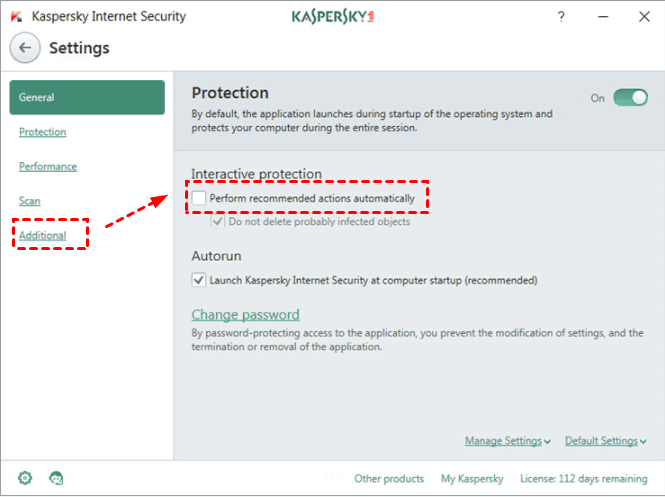Go to the Performance settings section
This screenshot has height=497, width=665.
click(x=48, y=166)
